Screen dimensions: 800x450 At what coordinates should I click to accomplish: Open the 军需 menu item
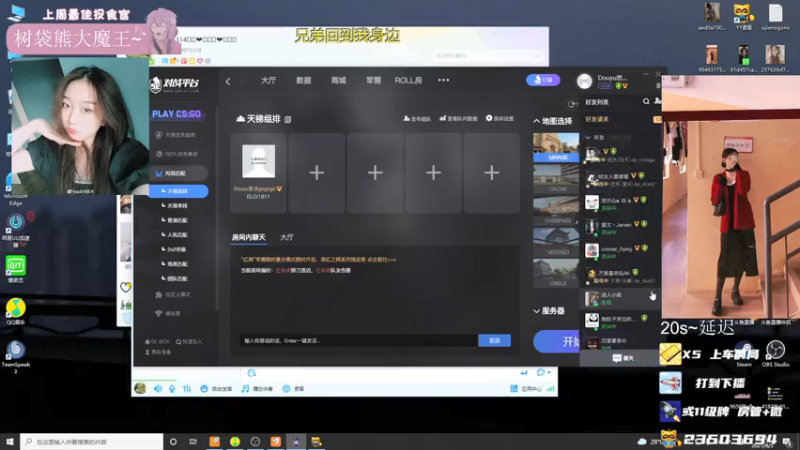coord(373,81)
